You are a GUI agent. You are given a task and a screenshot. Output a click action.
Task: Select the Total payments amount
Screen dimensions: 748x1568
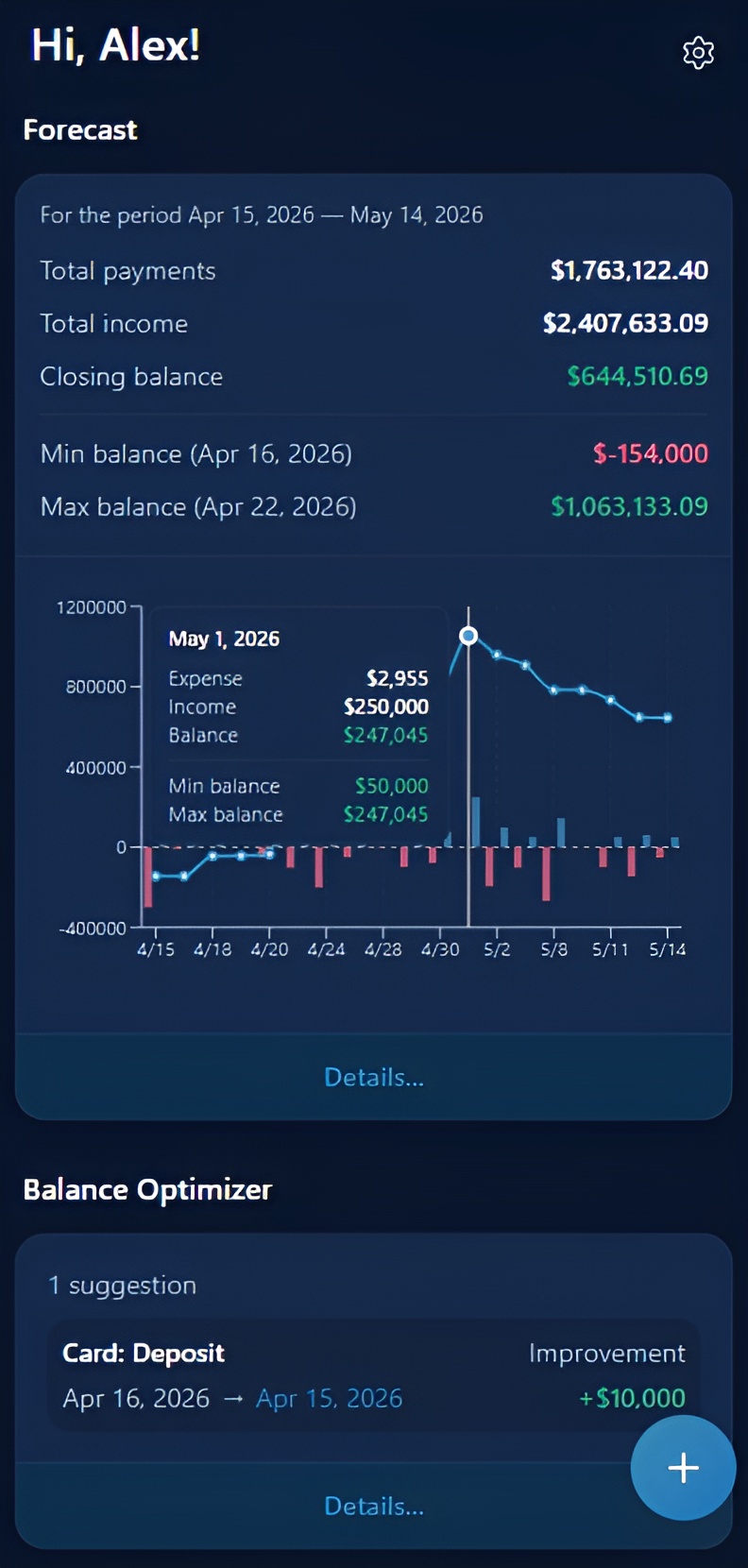pyautogui.click(x=629, y=271)
